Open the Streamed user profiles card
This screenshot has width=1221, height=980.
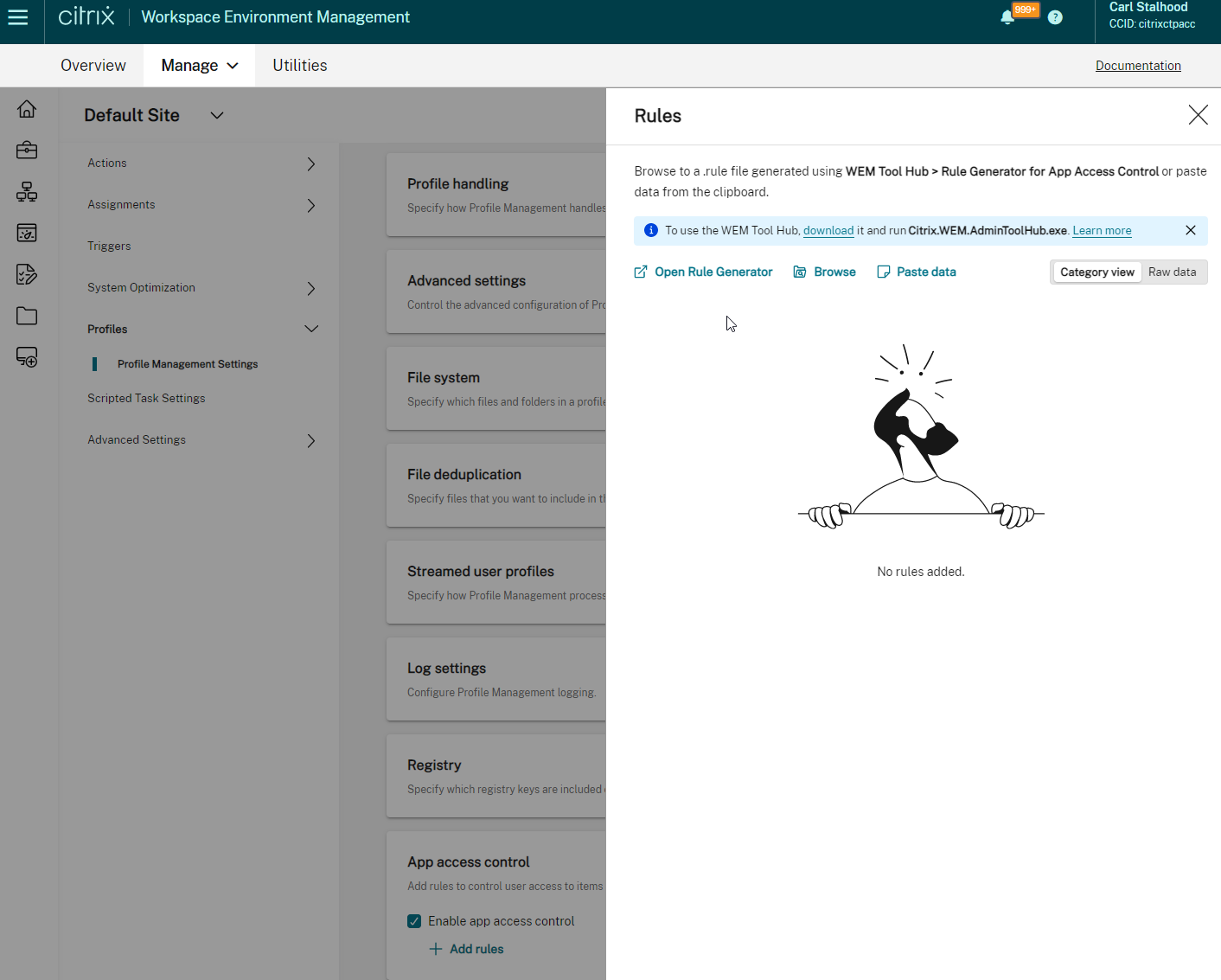point(496,582)
